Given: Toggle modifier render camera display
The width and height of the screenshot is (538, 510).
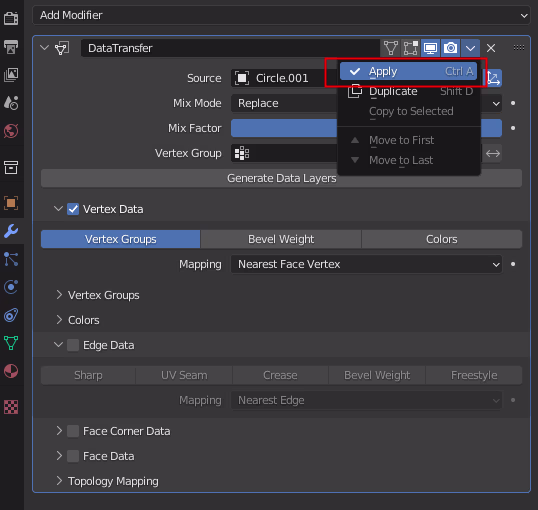Looking at the screenshot, I should pyautogui.click(x=450, y=48).
